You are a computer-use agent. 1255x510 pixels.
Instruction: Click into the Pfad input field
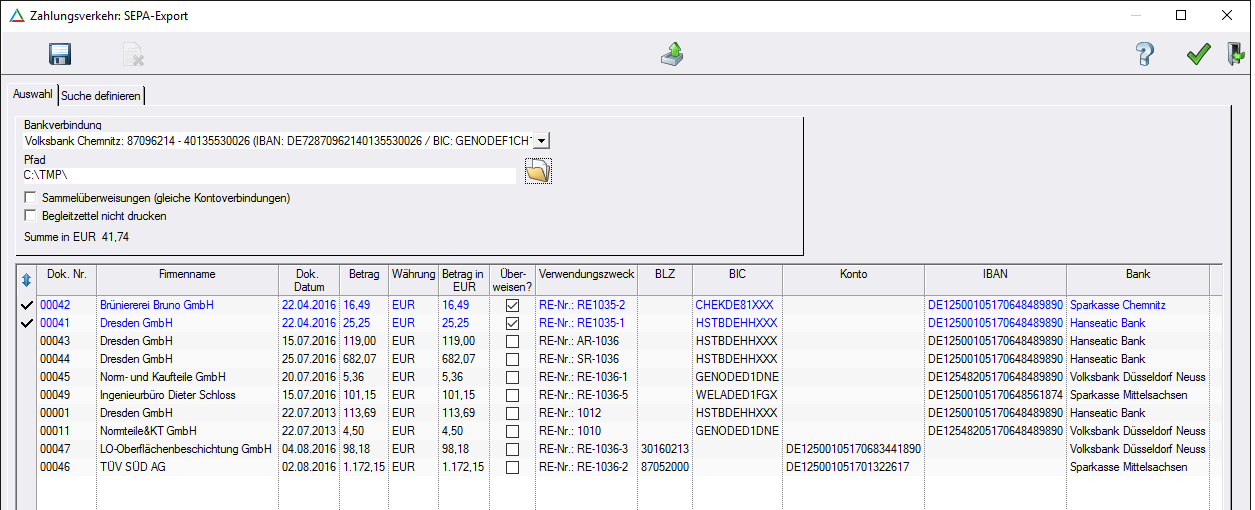270,176
